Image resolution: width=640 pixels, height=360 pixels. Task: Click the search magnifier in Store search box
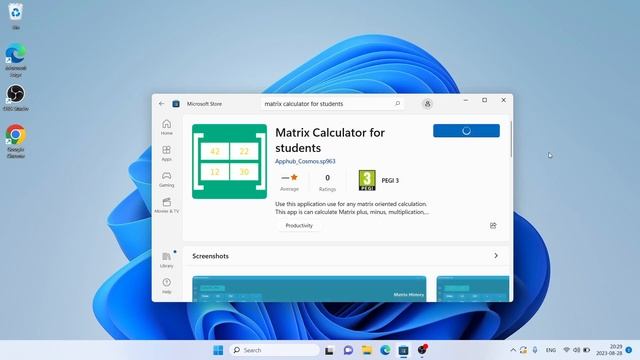coord(398,104)
